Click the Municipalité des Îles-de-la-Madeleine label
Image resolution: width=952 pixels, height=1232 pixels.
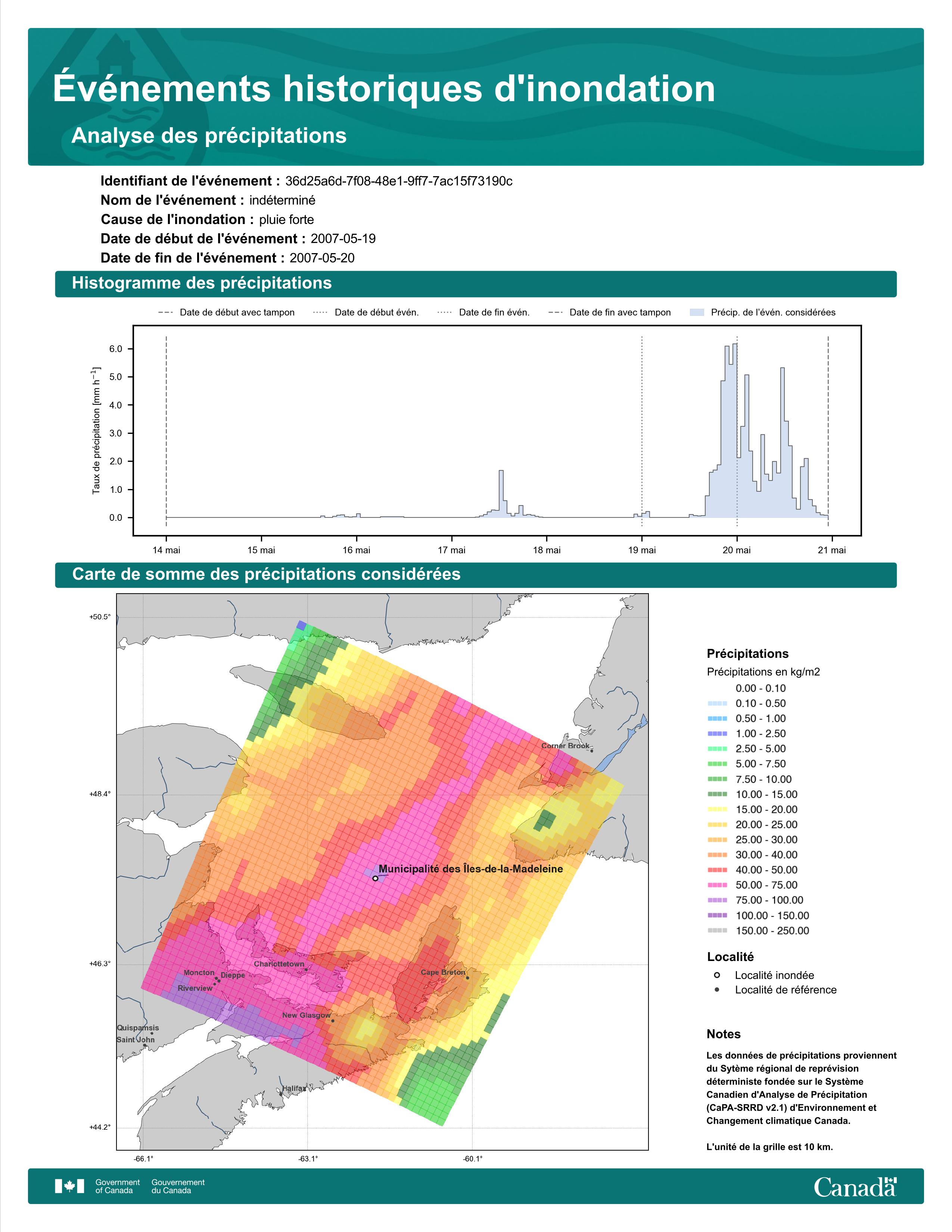click(x=470, y=869)
